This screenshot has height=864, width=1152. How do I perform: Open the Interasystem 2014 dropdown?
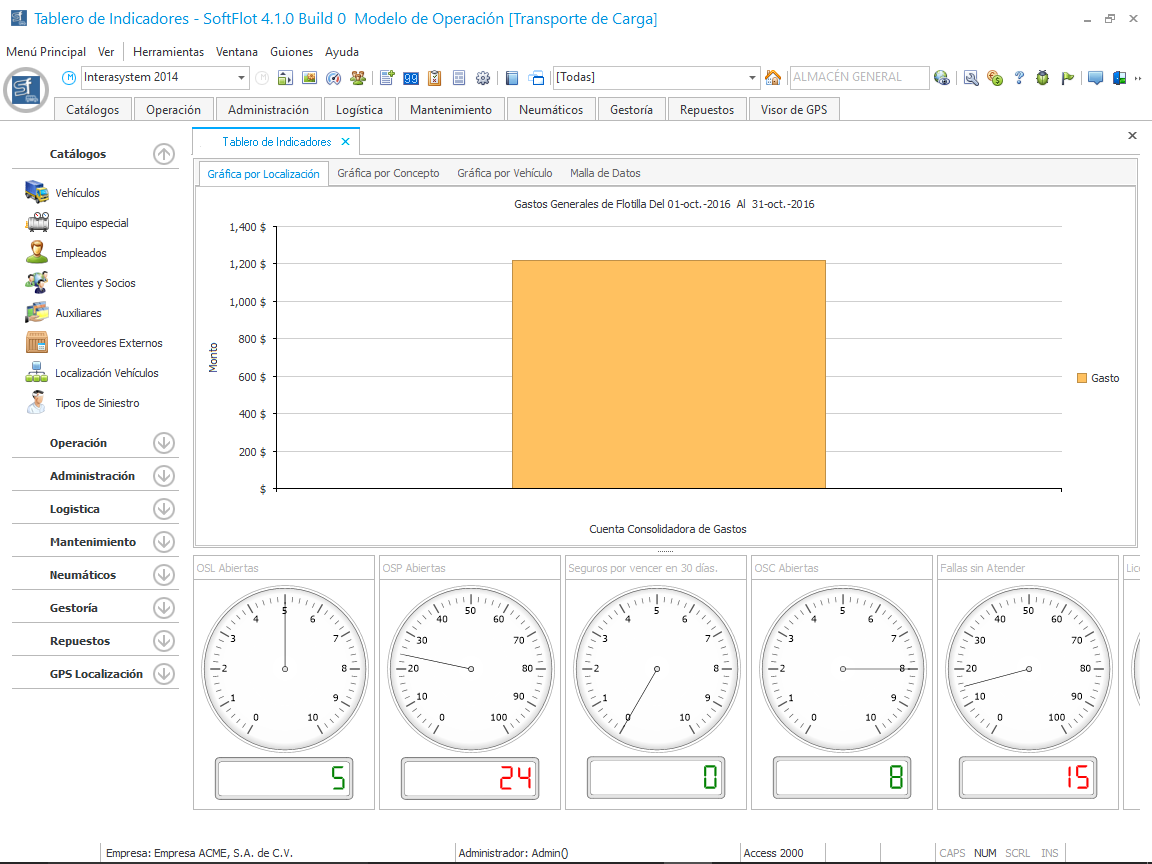coord(242,78)
